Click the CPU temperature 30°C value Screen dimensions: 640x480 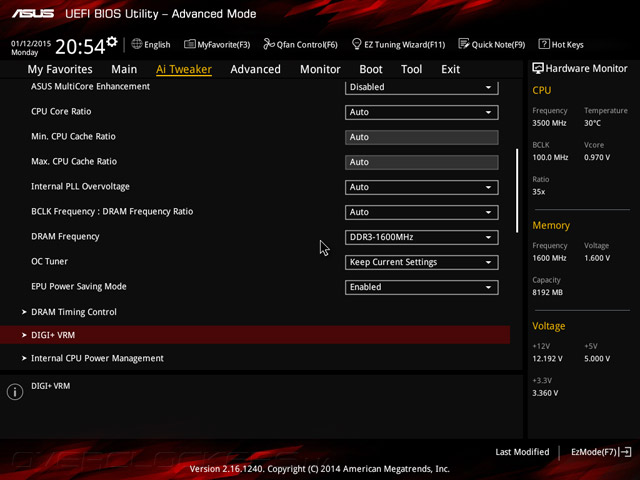tap(592, 123)
